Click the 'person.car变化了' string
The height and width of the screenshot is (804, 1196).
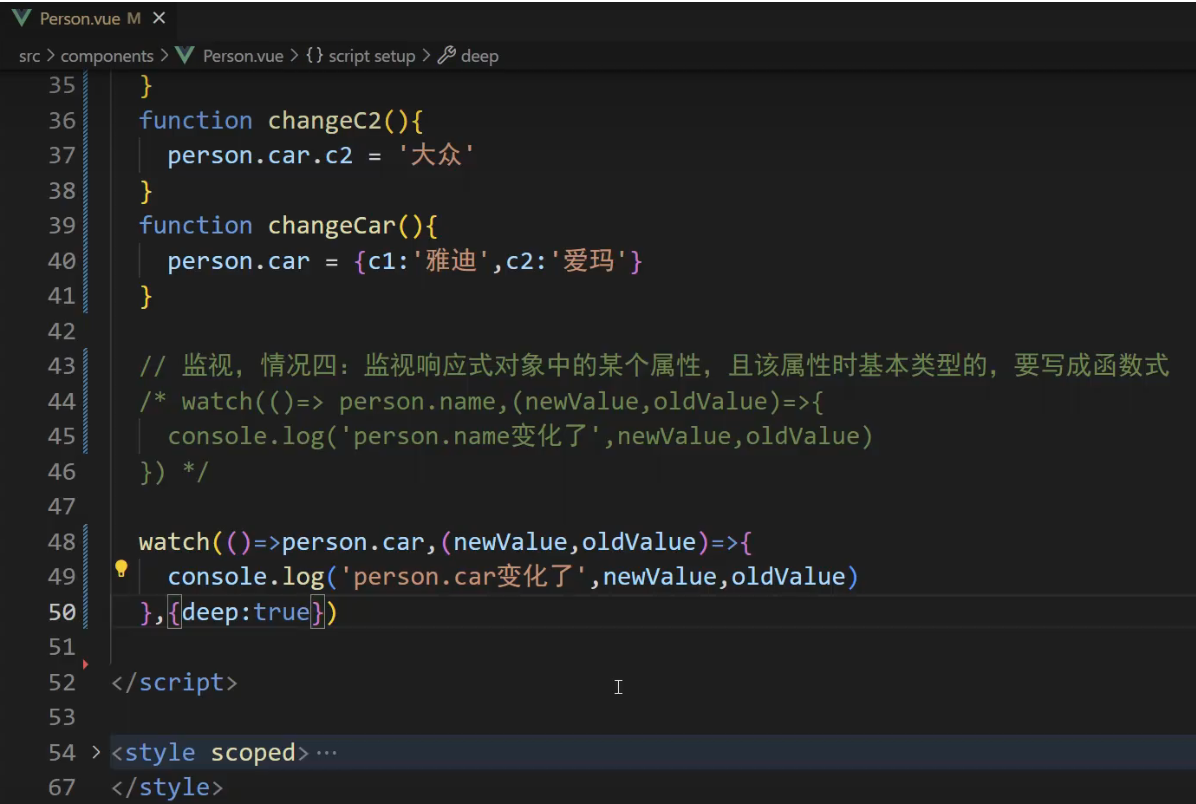(464, 577)
